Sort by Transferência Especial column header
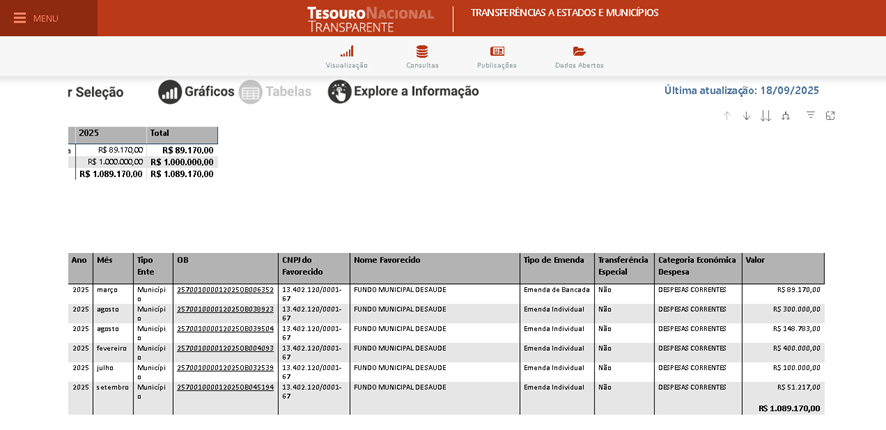This screenshot has width=886, height=430. point(624,268)
